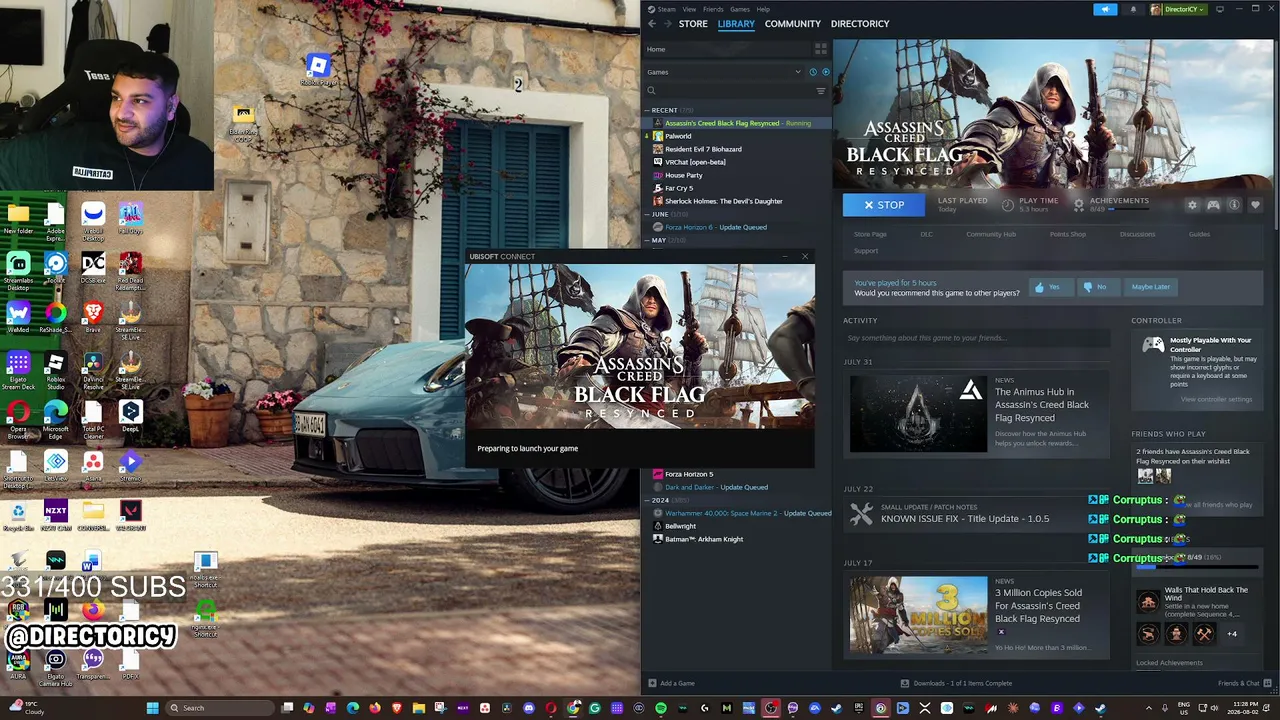Open the Recycle Bin on desktop
This screenshot has height=720, width=1280.
[18, 516]
